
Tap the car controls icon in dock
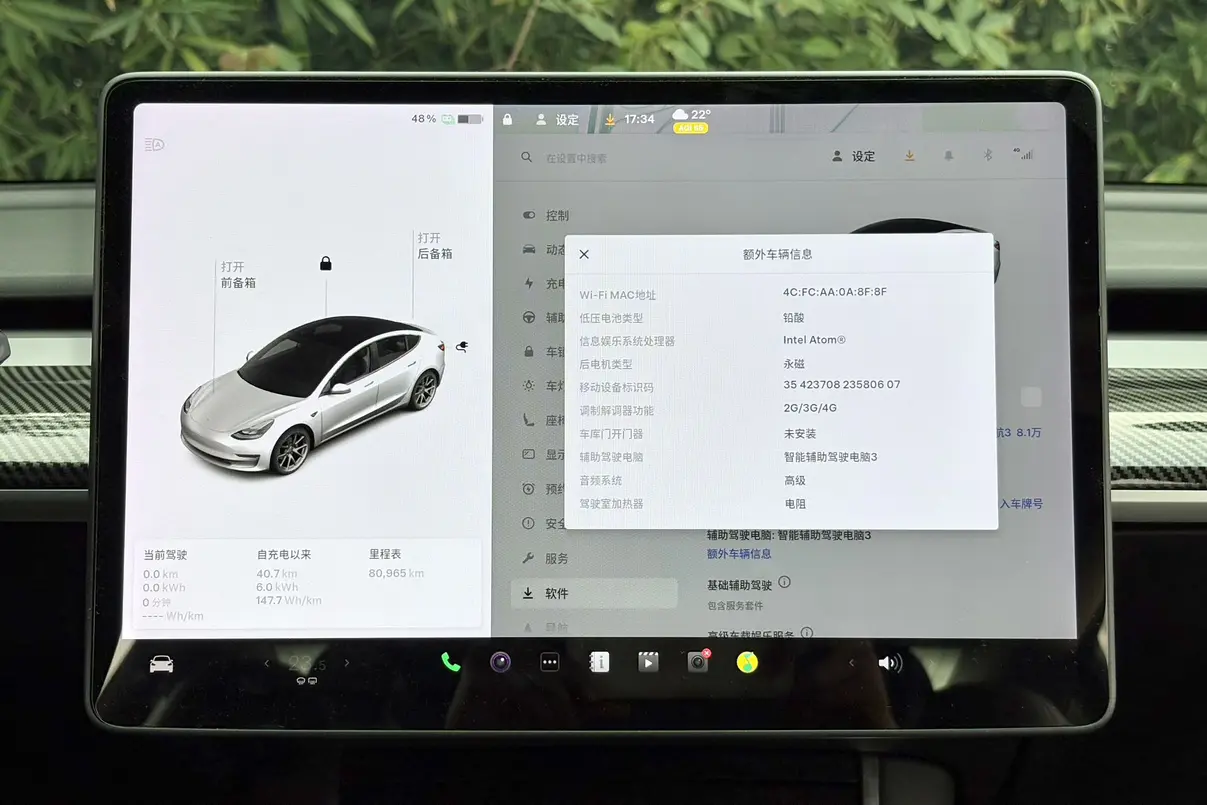click(161, 664)
